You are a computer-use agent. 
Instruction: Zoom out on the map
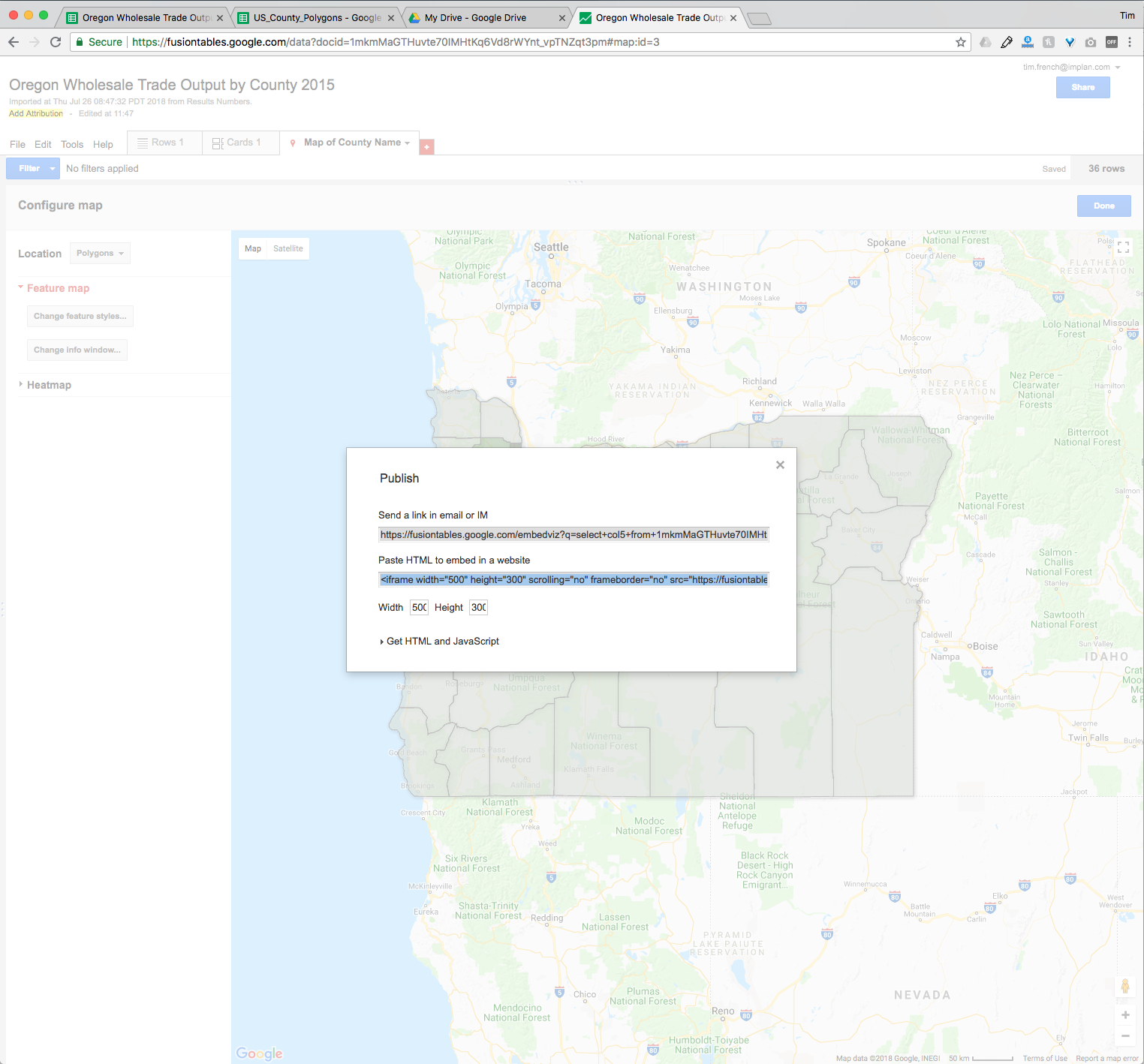(1125, 1036)
